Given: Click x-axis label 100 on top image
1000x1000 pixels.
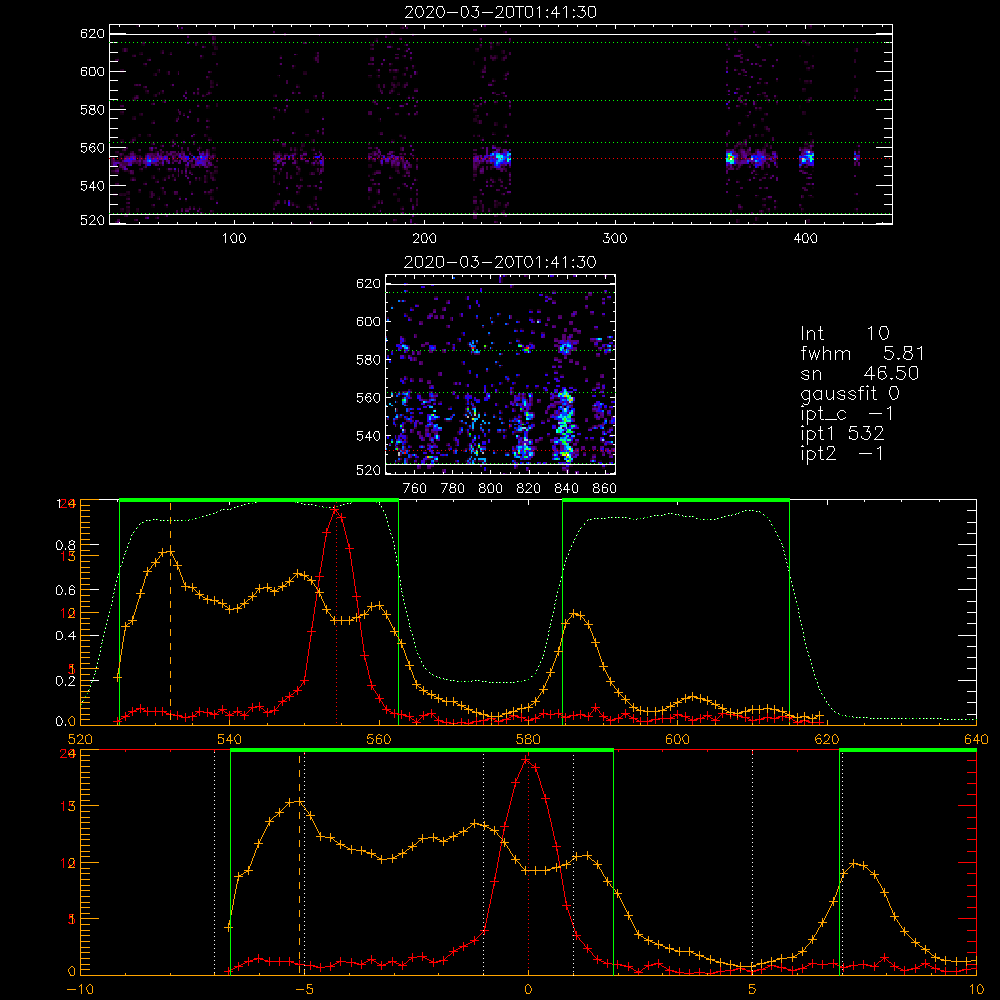Looking at the screenshot, I should 234,238.
